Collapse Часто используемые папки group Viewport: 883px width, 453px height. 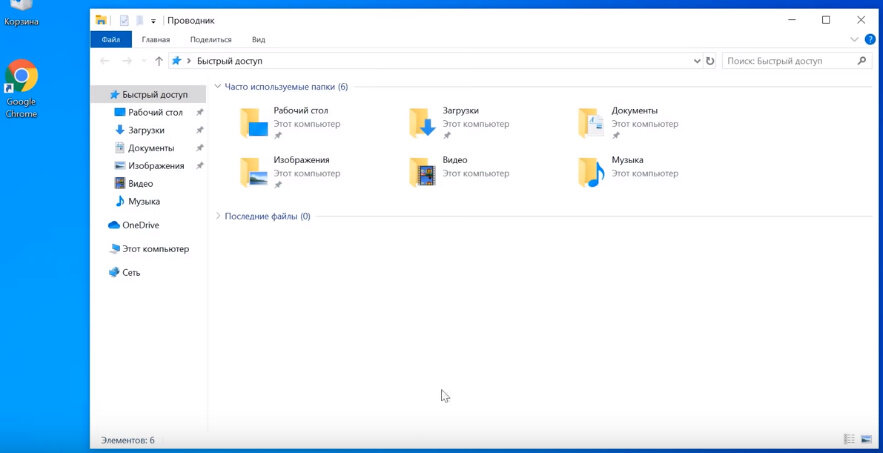pyautogui.click(x=217, y=86)
